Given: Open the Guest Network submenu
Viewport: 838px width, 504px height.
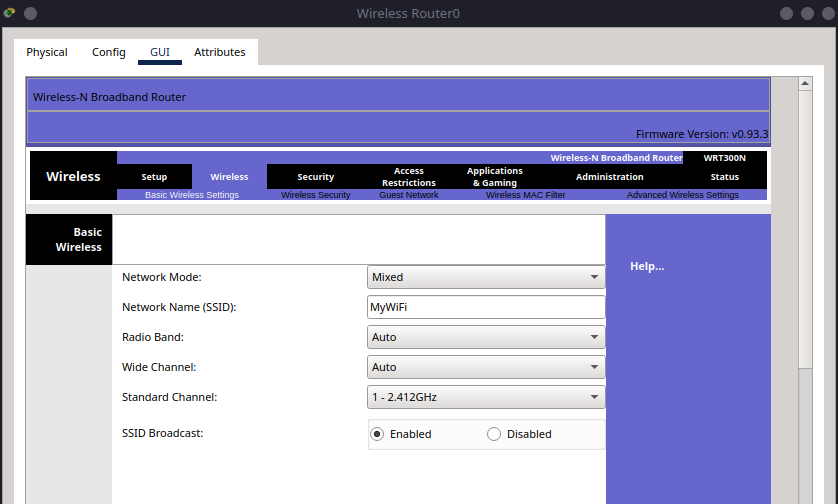Looking at the screenshot, I should (x=409, y=195).
